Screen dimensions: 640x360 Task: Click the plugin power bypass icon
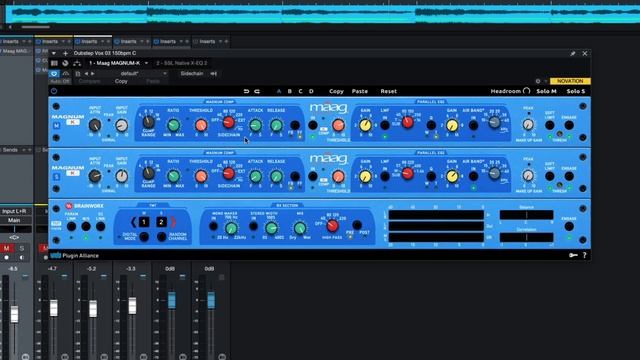(54, 91)
